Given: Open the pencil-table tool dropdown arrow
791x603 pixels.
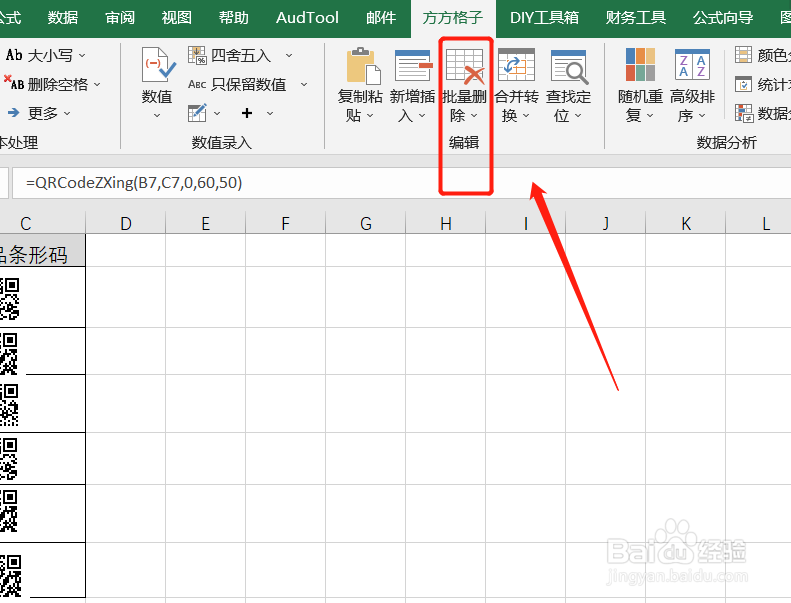Looking at the screenshot, I should [217, 114].
